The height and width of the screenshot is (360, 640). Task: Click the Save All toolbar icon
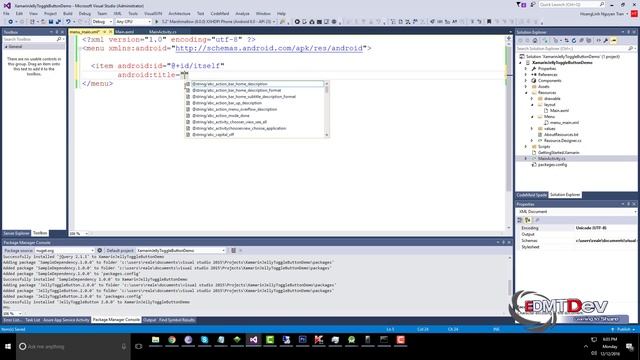[58, 22]
